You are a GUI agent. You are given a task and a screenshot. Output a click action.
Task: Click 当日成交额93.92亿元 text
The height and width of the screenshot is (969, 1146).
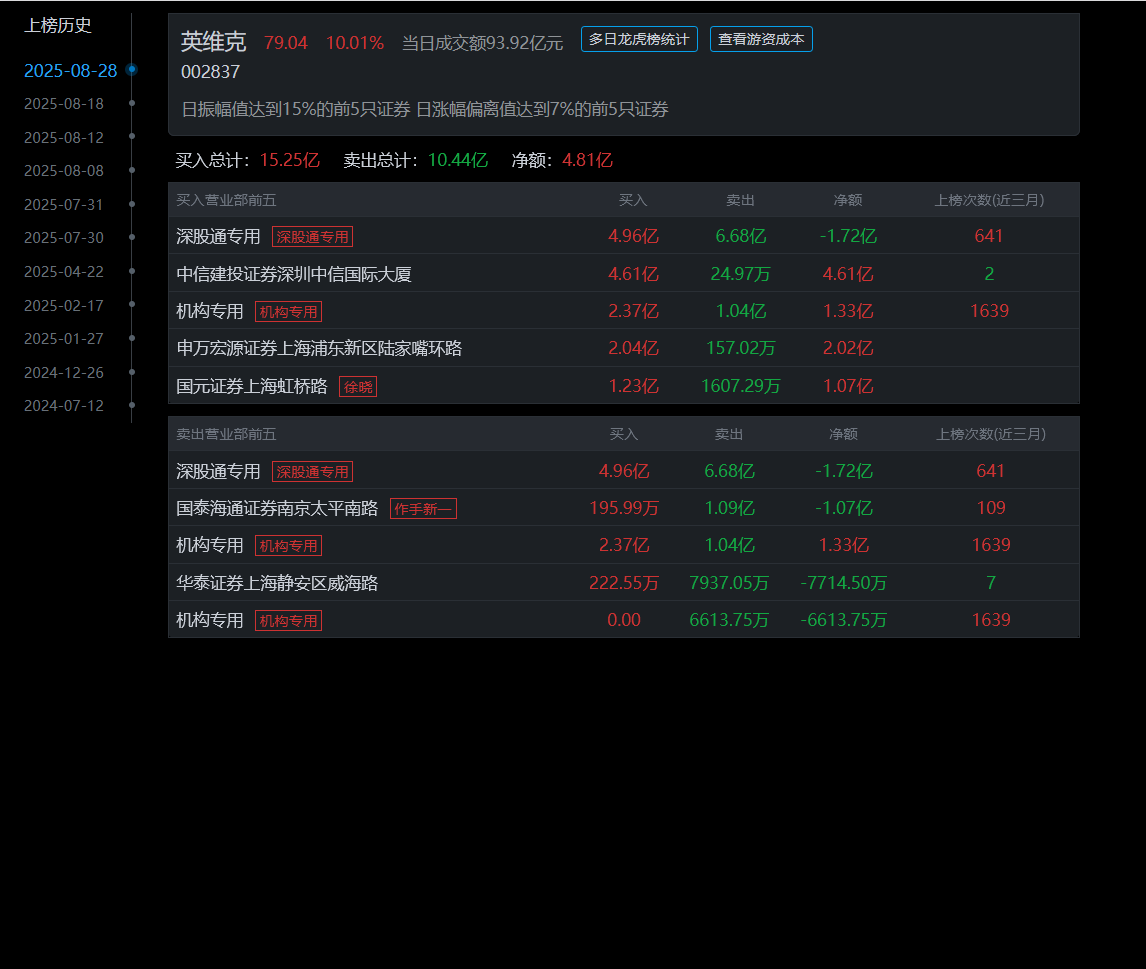pyautogui.click(x=482, y=43)
